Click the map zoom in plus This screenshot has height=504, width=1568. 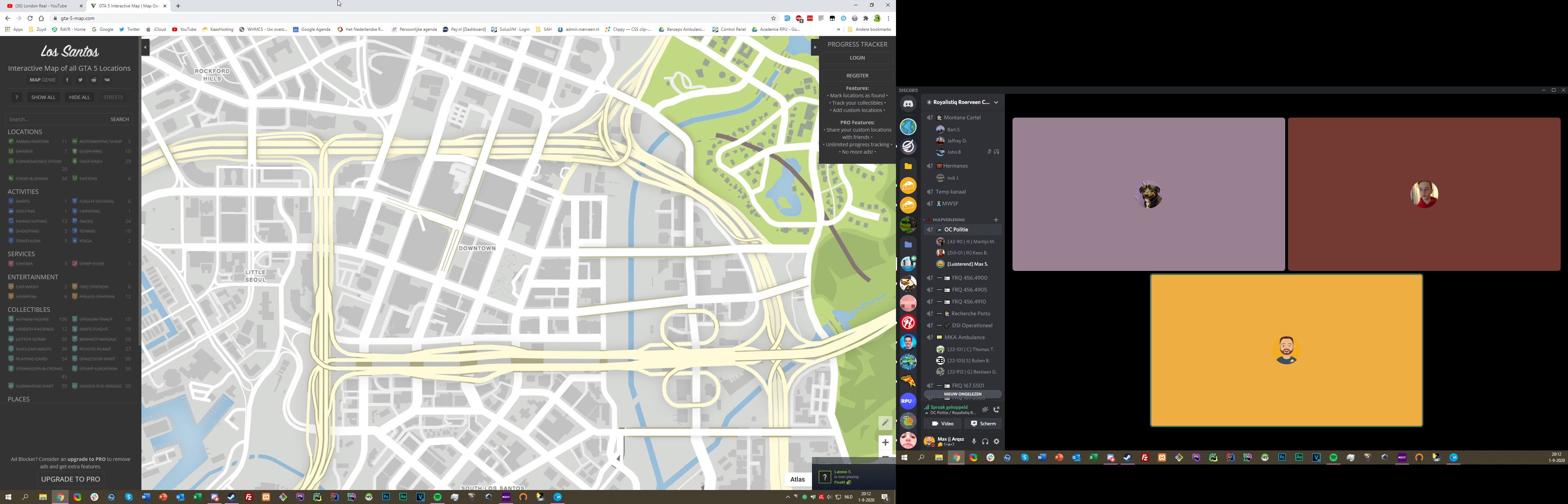click(x=885, y=442)
